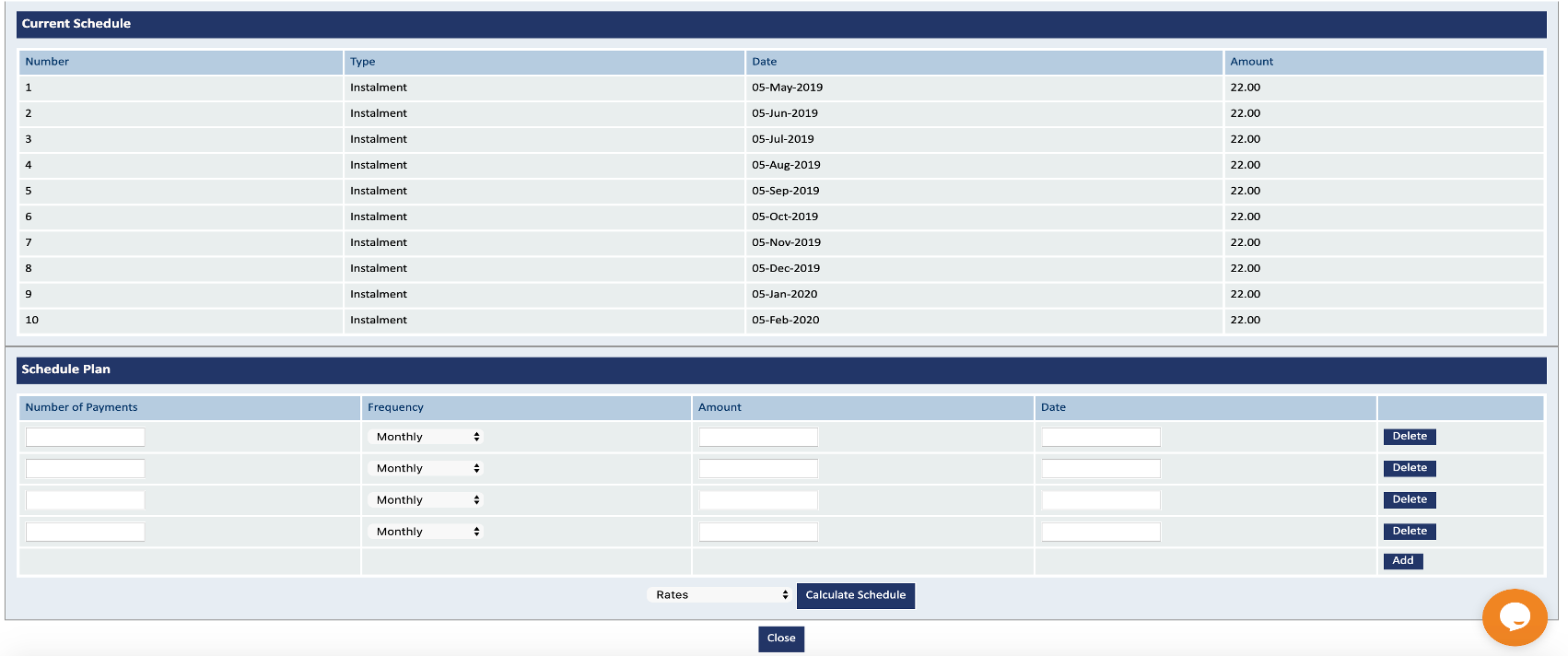This screenshot has width=1568, height=656.
Task: Click the 22.00 amount in row 5
Action: tap(1245, 191)
